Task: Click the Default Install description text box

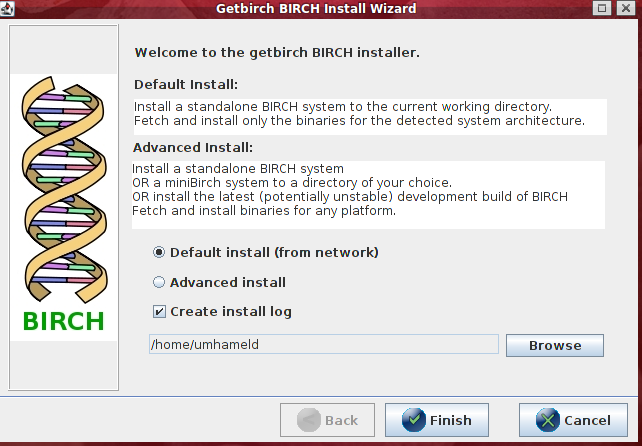Action: pyautogui.click(x=369, y=113)
